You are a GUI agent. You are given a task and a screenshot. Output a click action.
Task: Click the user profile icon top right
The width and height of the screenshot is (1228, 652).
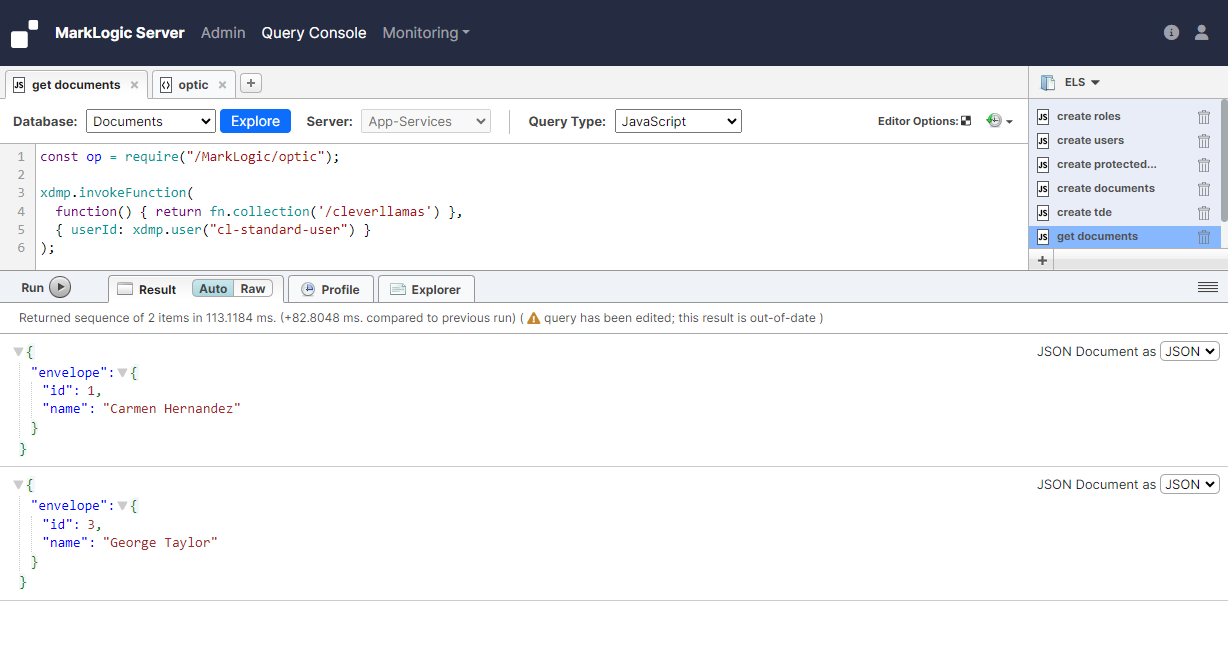[x=1201, y=32]
